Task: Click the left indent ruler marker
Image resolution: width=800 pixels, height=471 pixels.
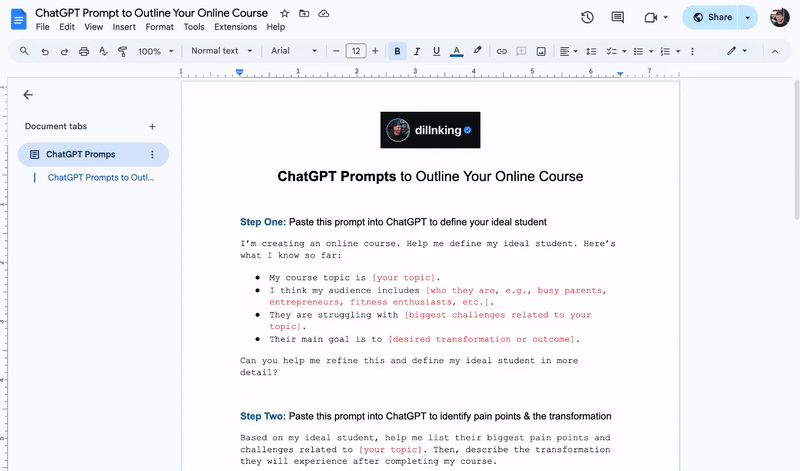Action: tap(239, 73)
